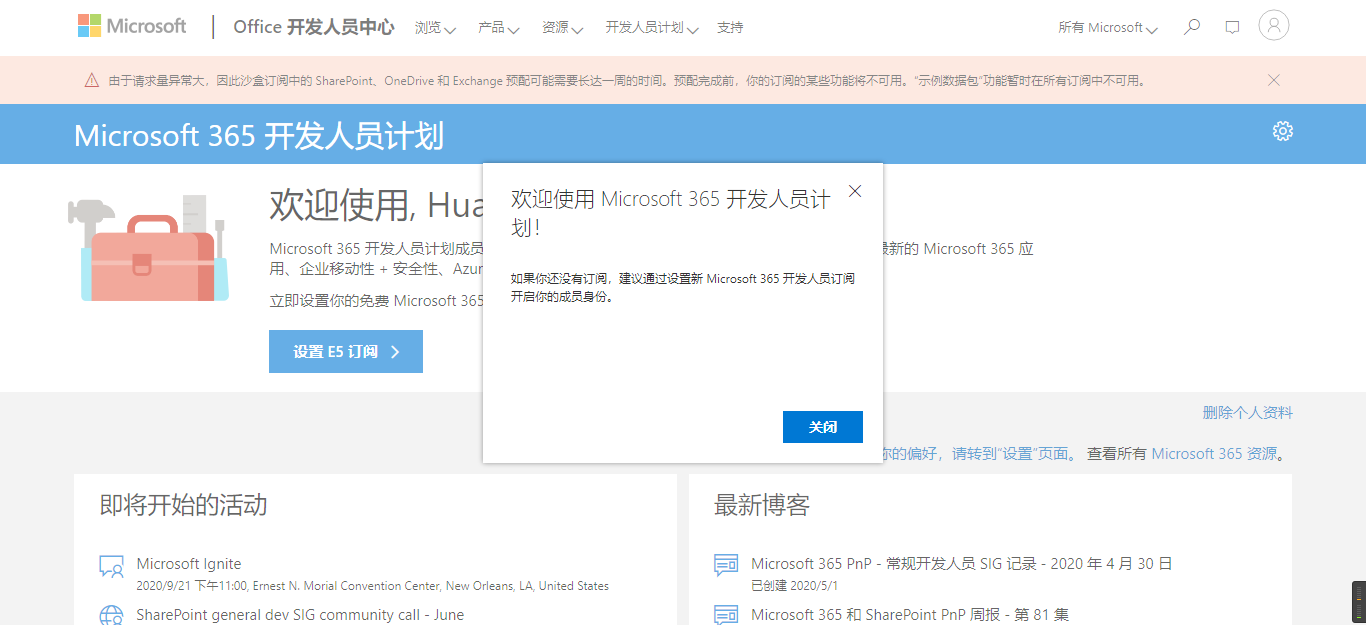Open the 支持 menu item

point(730,28)
